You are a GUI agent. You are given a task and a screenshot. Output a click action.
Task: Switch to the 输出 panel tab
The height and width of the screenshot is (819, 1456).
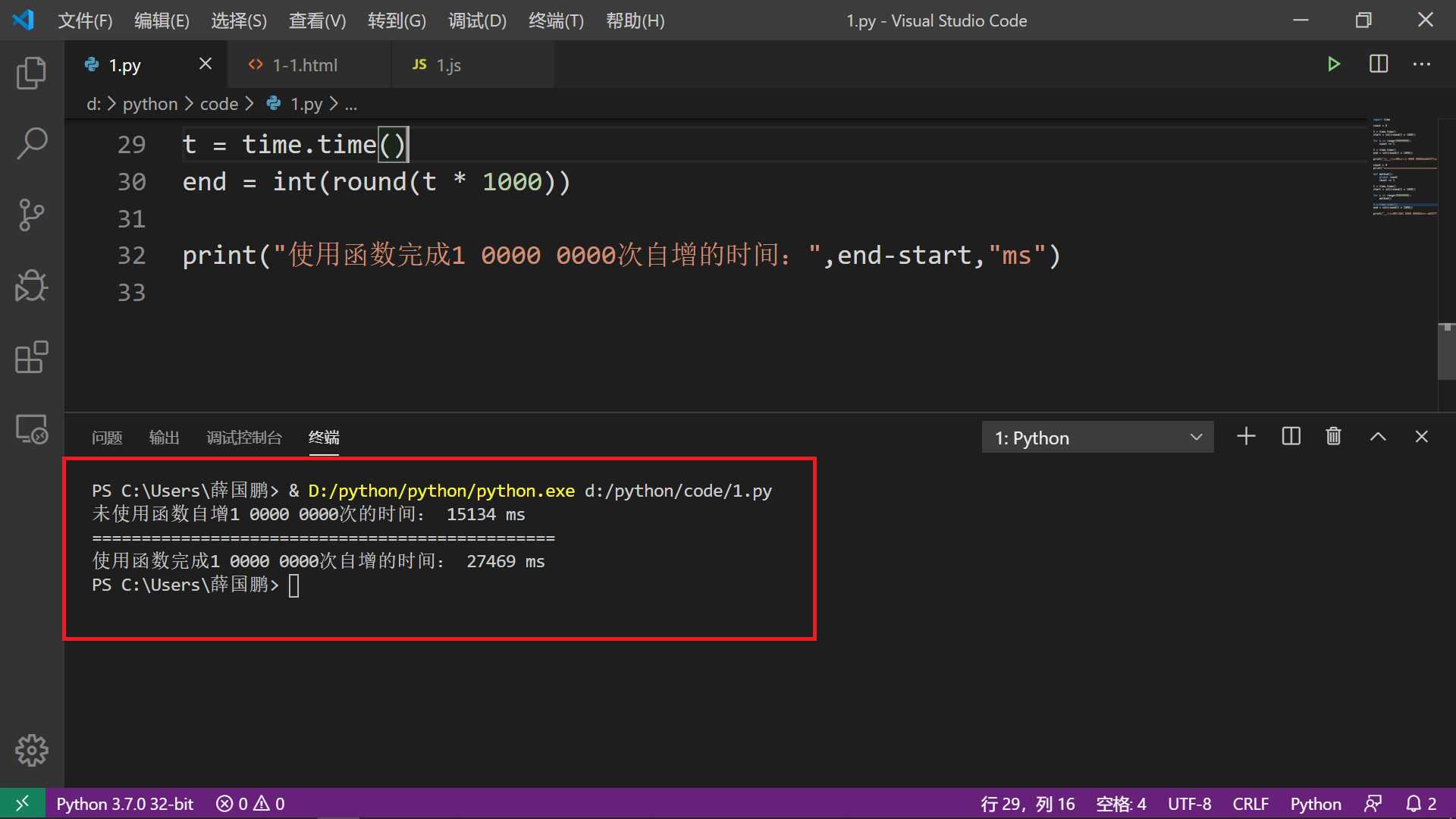[x=164, y=438]
